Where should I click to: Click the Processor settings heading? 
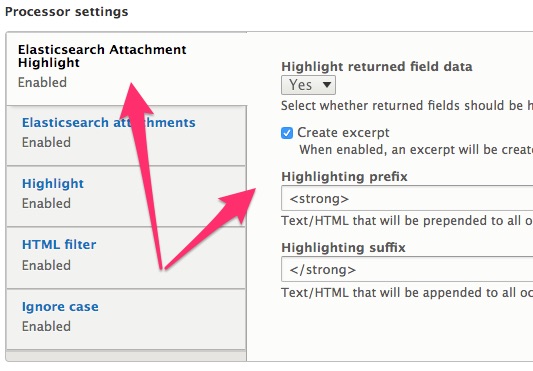click(x=67, y=12)
